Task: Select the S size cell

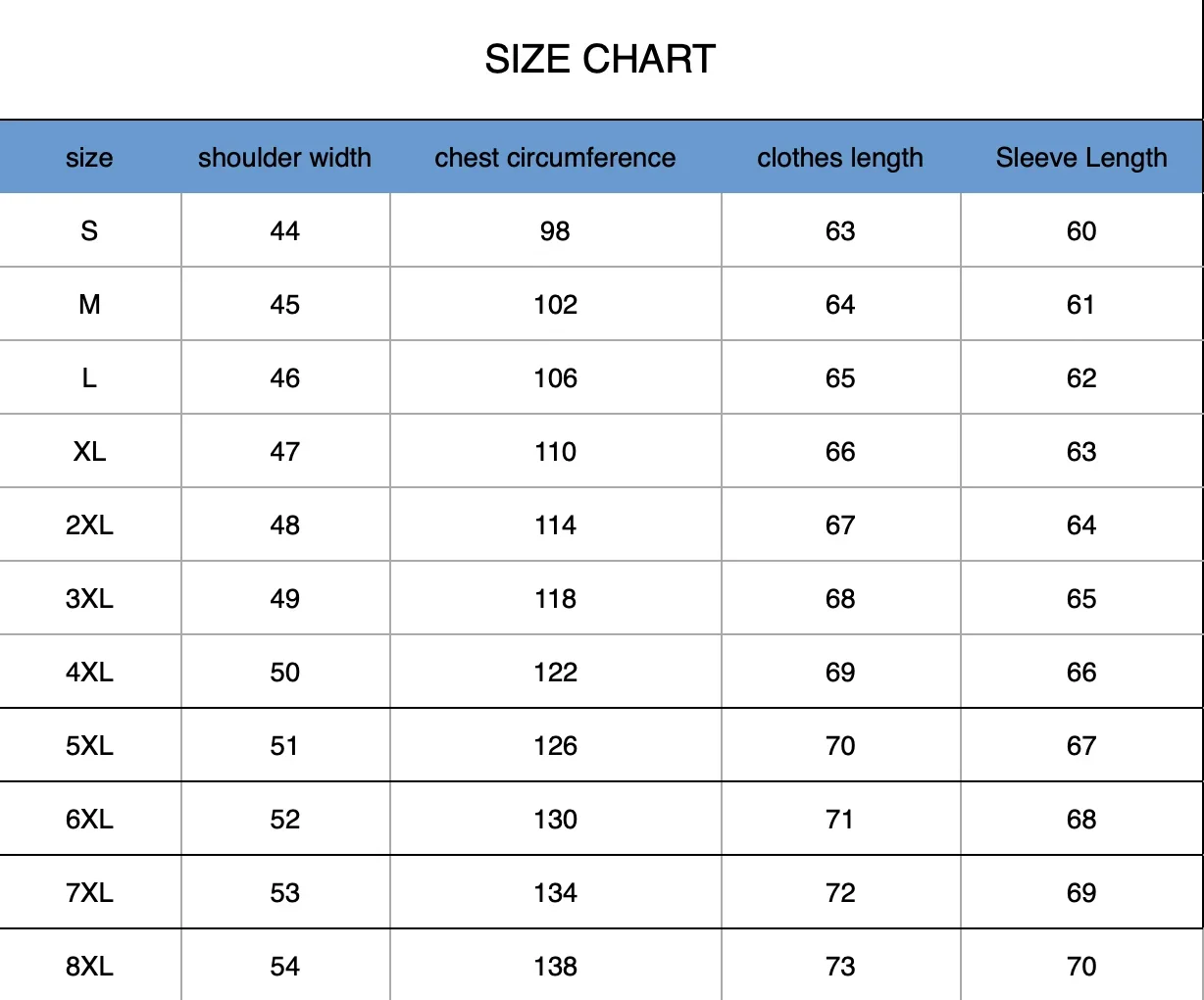Action: 89,231
